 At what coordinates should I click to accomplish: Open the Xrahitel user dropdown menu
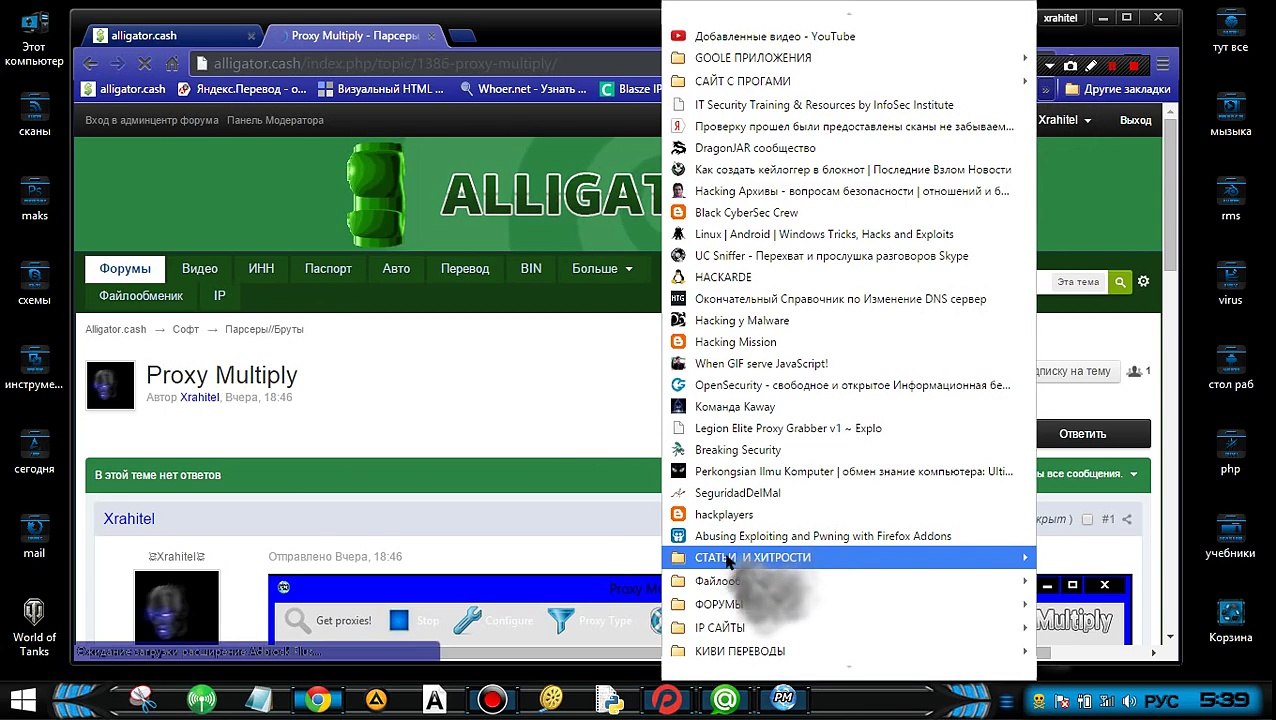click(x=1064, y=120)
